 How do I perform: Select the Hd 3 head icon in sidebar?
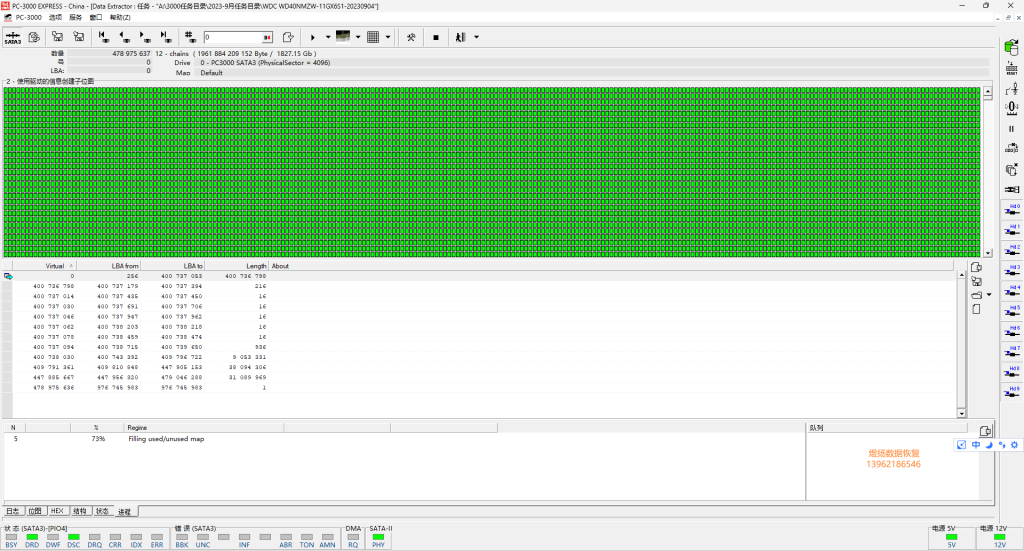pyautogui.click(x=1012, y=270)
